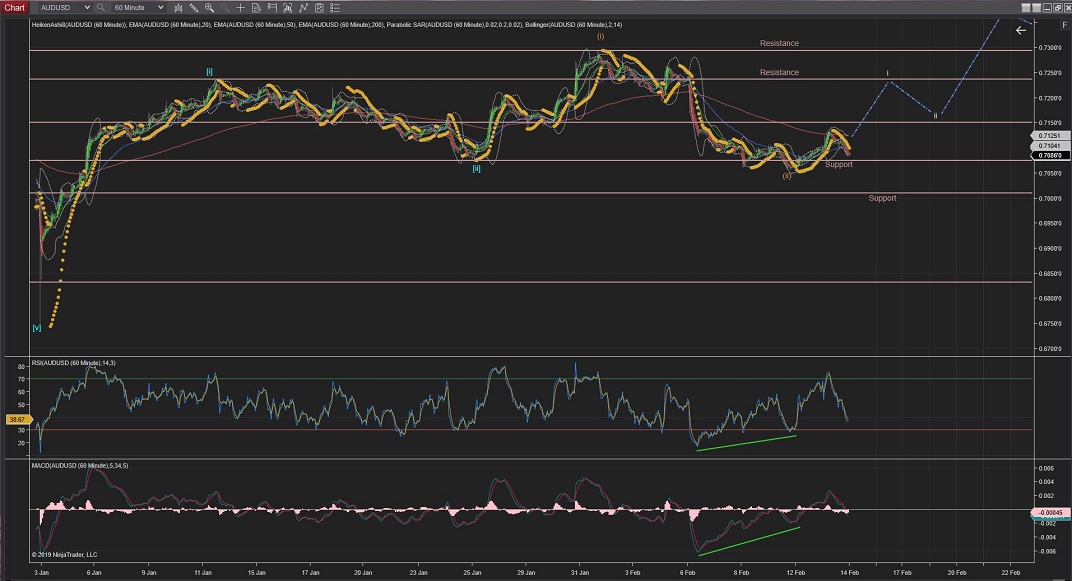
Task: Open the bar style chart icon
Action: (x=178, y=8)
